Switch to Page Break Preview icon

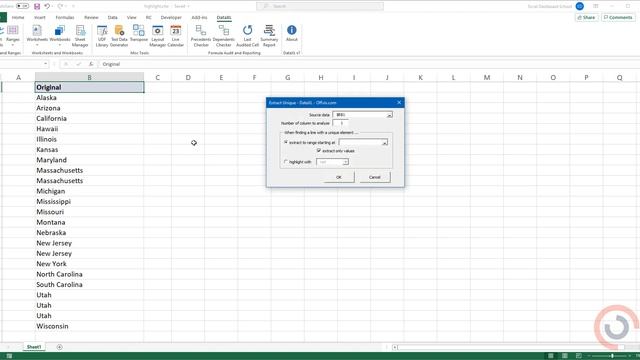point(578,356)
